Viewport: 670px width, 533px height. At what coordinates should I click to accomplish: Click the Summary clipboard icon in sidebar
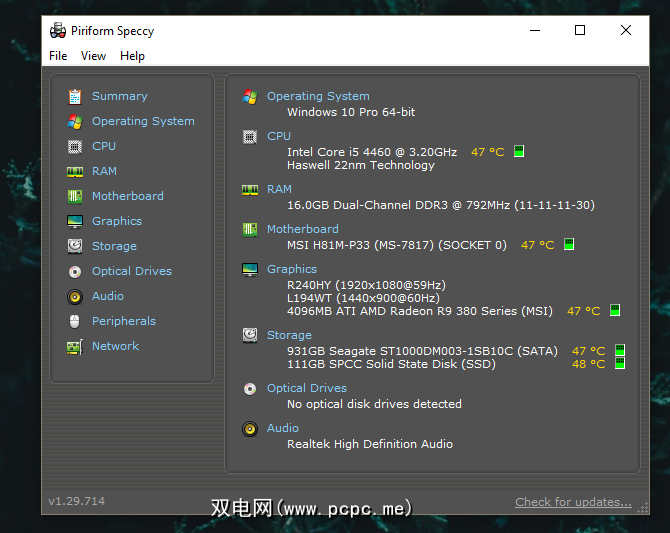point(75,97)
